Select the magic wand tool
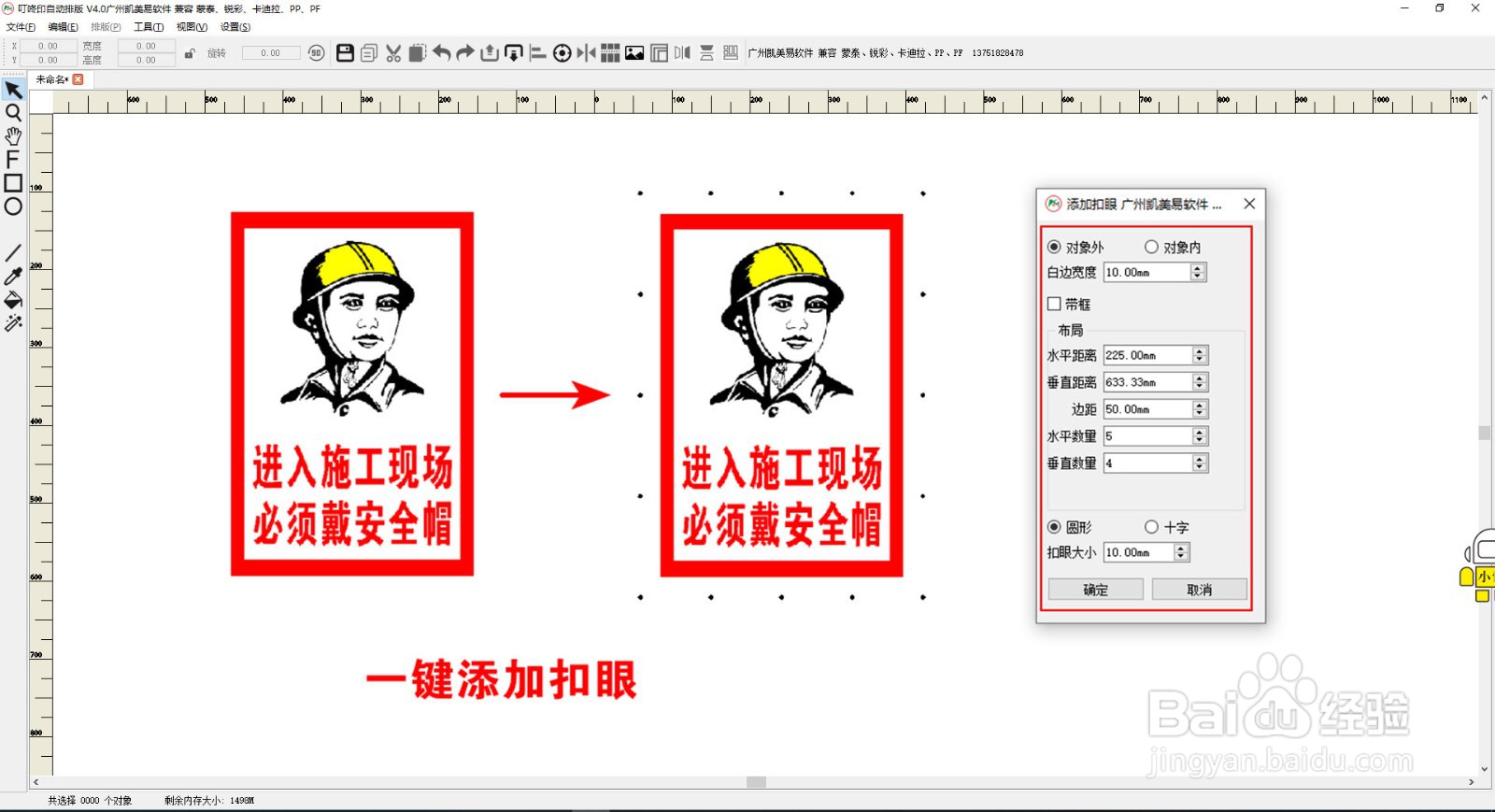 coord(13,323)
